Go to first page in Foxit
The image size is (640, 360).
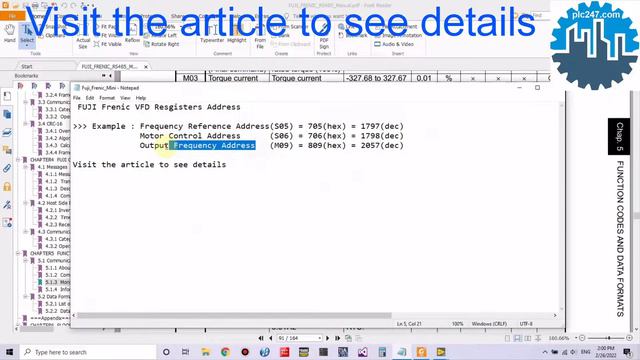pyautogui.click(x=261, y=338)
